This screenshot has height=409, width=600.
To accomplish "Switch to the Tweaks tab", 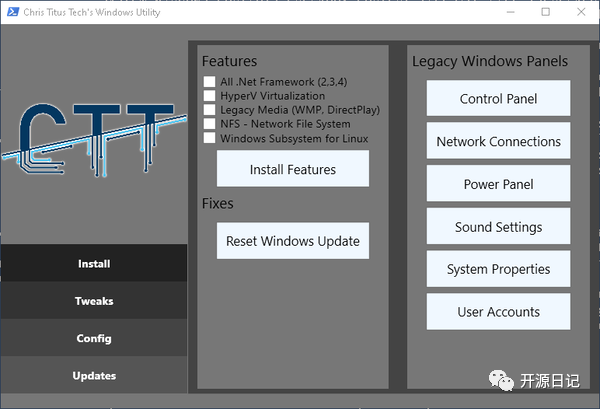I will pos(94,301).
